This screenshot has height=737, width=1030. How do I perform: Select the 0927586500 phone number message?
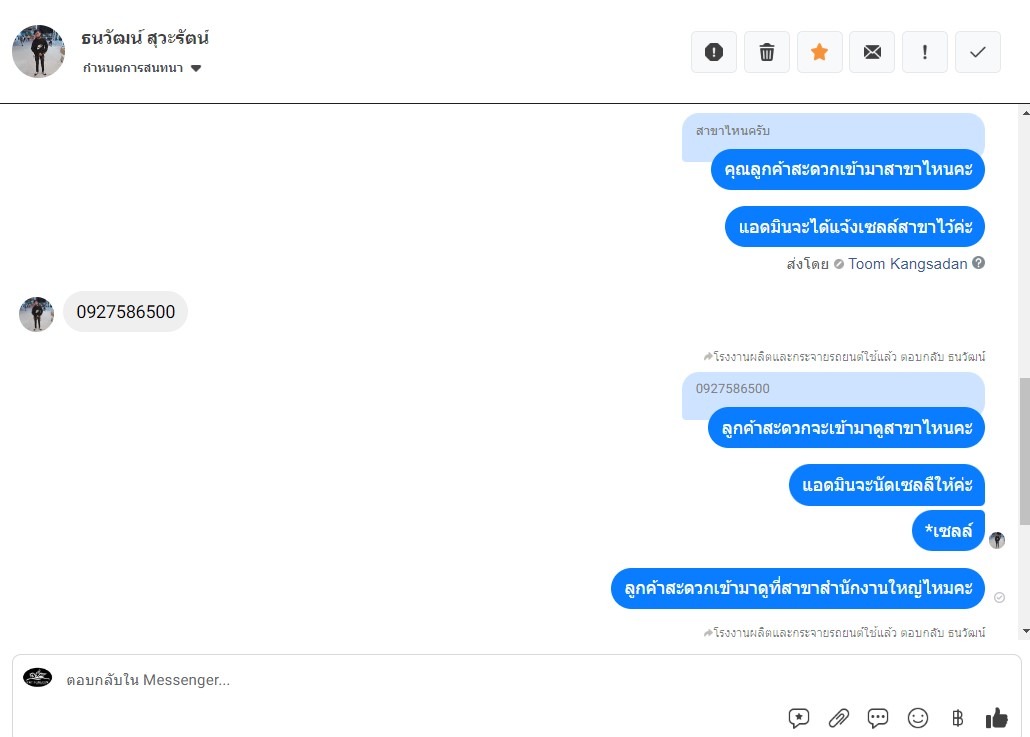pos(125,311)
